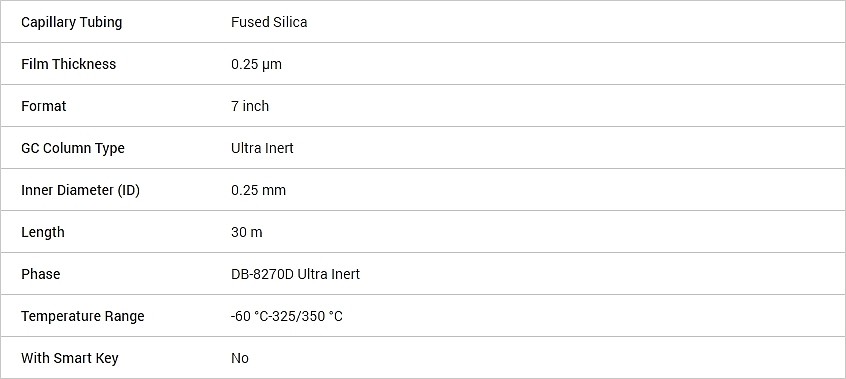Select the 7 inch value
This screenshot has width=846, height=379.
click(250, 106)
